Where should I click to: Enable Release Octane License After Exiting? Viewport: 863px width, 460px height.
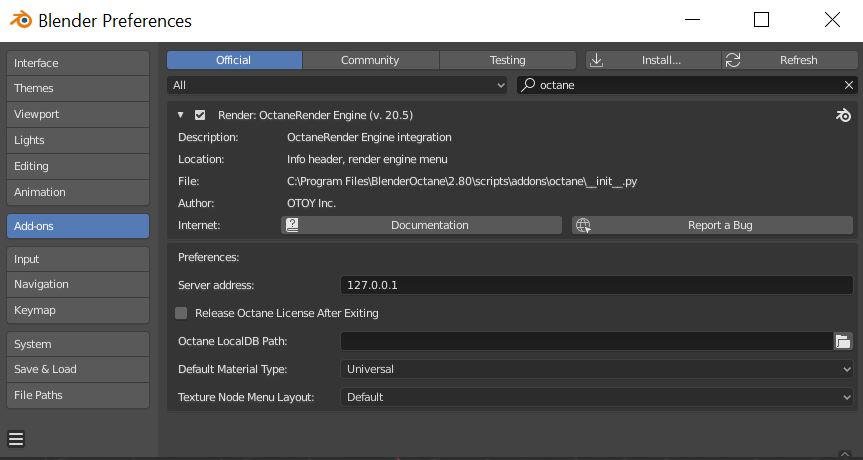coord(181,313)
